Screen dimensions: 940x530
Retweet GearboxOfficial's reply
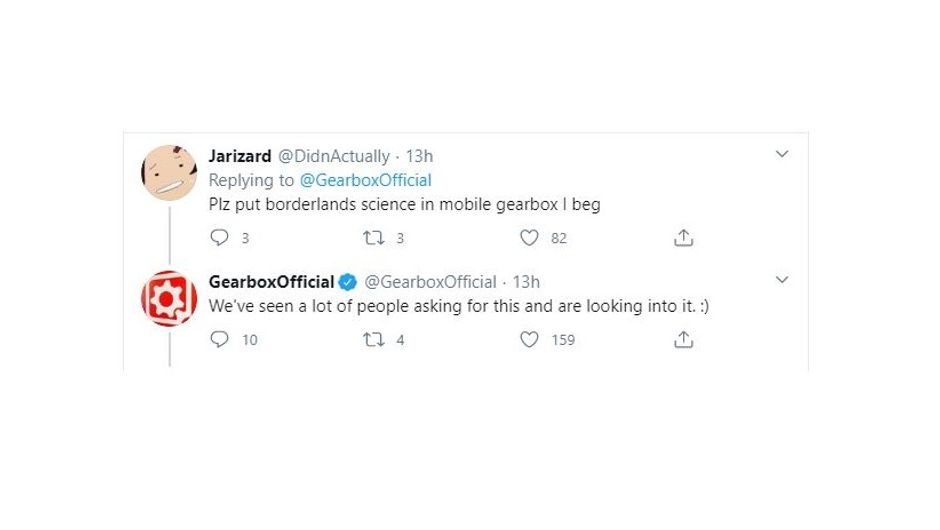(373, 340)
